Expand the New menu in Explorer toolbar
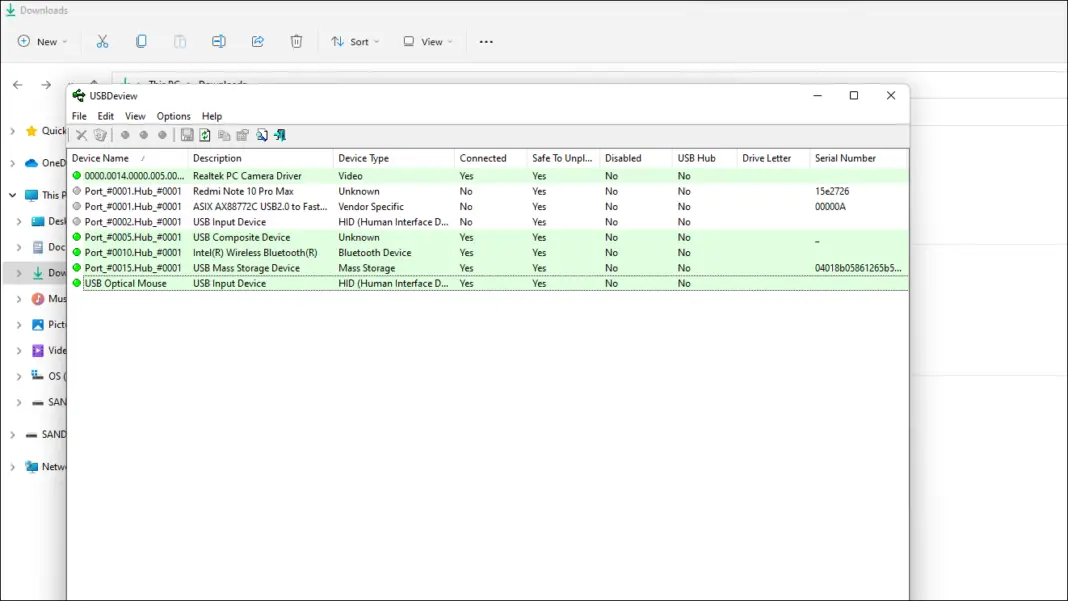 (42, 41)
